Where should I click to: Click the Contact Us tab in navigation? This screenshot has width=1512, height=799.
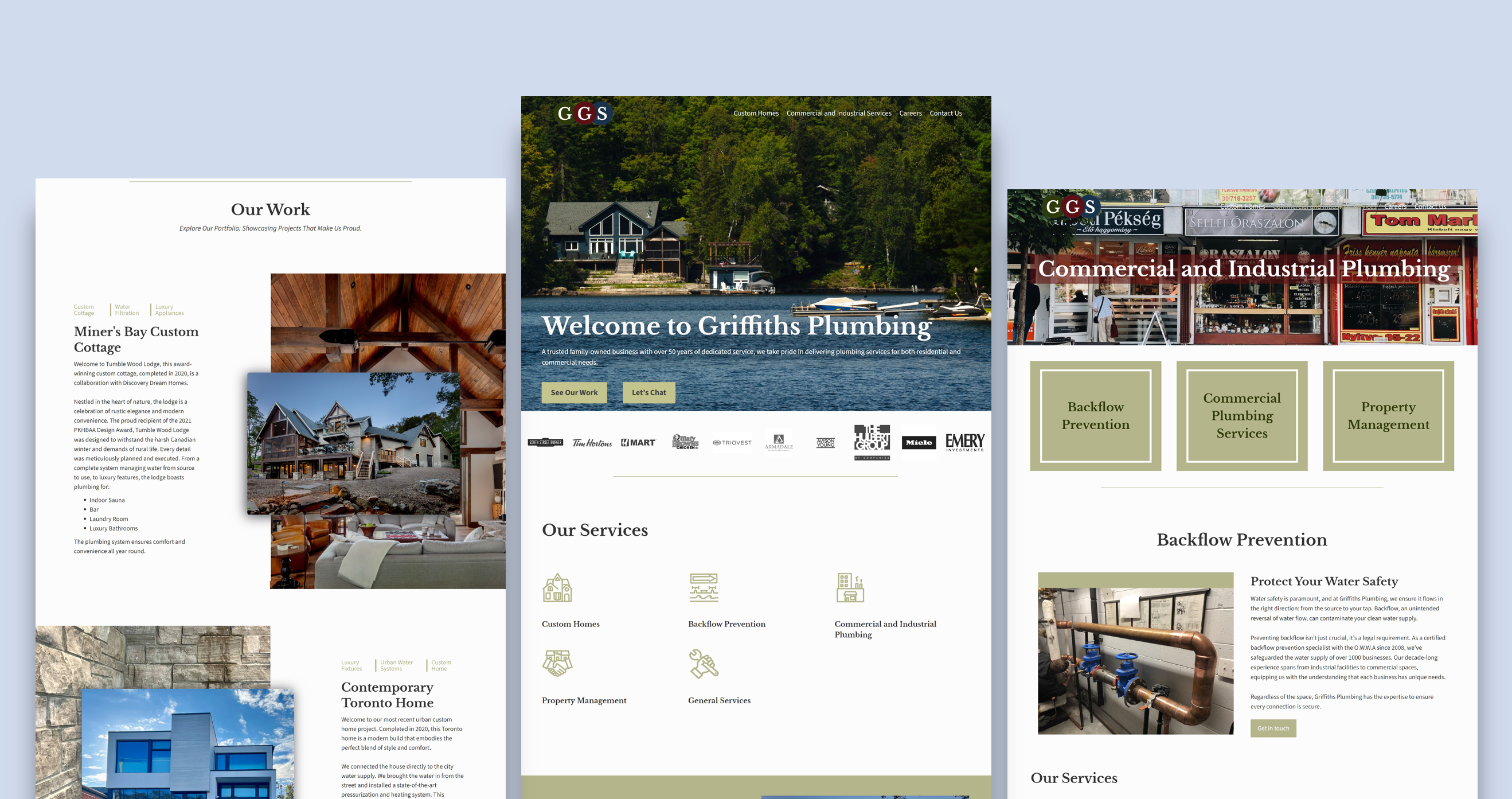[944, 113]
